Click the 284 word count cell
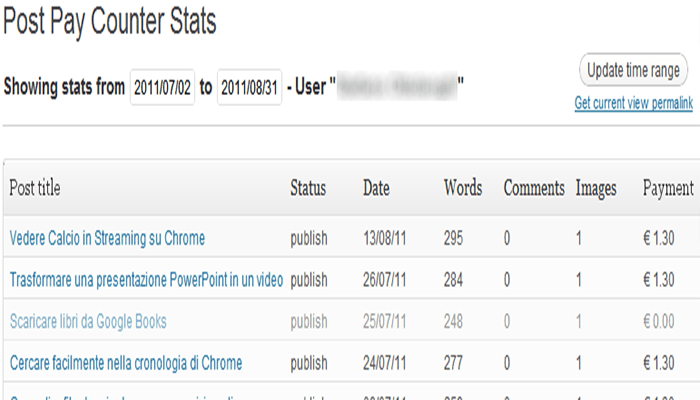Screen dimensions: 700x400 tap(453, 279)
